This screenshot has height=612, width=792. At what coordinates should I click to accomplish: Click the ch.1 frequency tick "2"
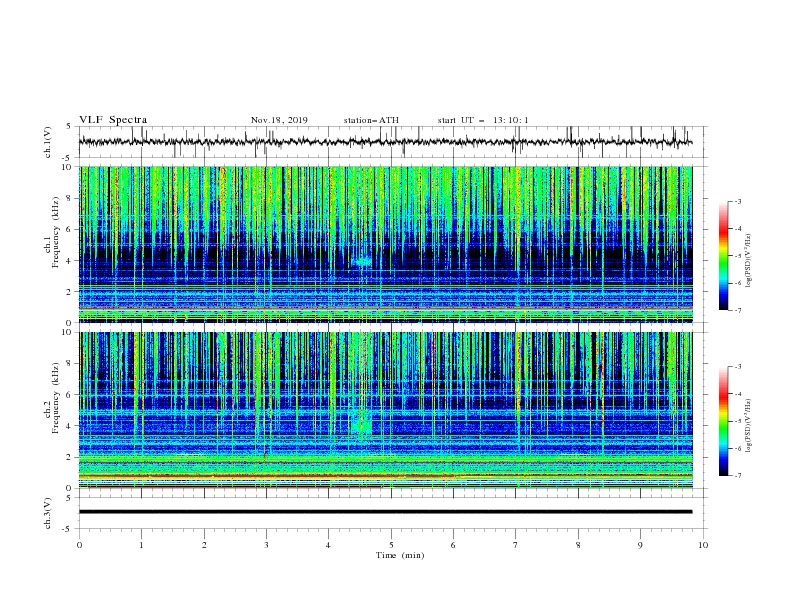point(69,292)
